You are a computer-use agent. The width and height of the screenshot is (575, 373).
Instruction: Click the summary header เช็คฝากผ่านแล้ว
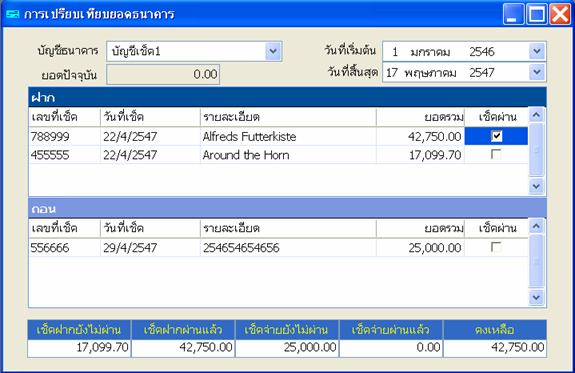[x=183, y=330]
